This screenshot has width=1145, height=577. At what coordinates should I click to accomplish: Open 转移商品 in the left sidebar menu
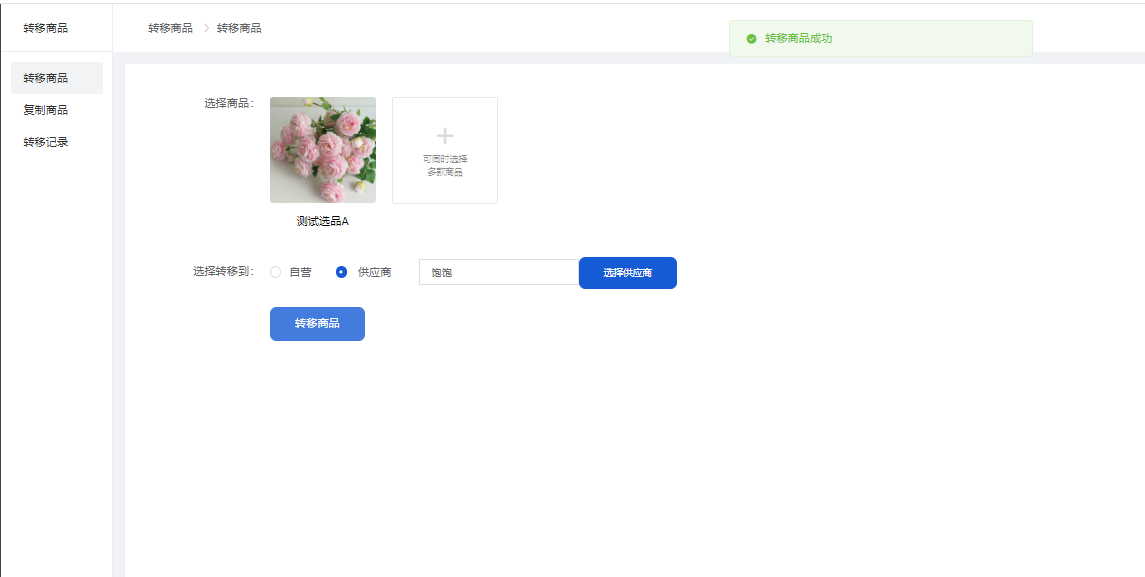click(46, 78)
